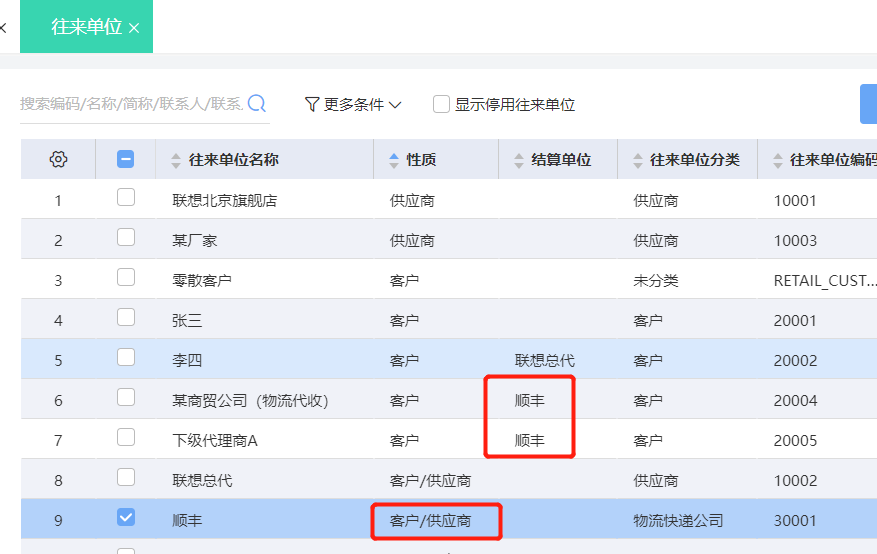The width and height of the screenshot is (877, 554).
Task: Click the code 20002
Action: click(x=795, y=361)
